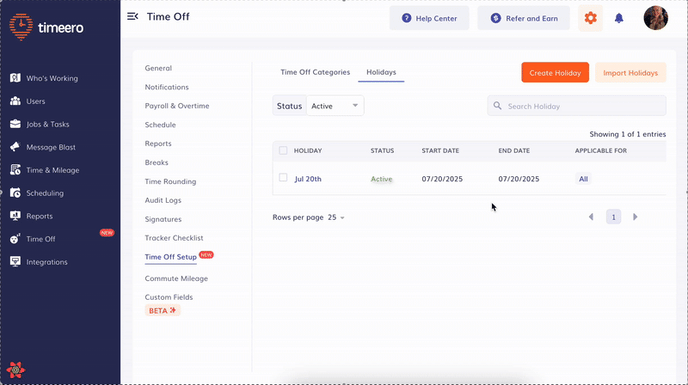Go to previous page arrow
Image resolution: width=688 pixels, height=385 pixels.
(x=591, y=217)
